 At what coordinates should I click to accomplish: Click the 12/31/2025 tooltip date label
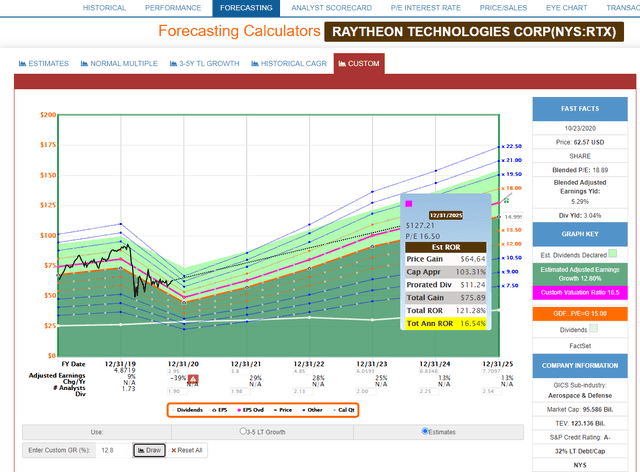tap(446, 215)
